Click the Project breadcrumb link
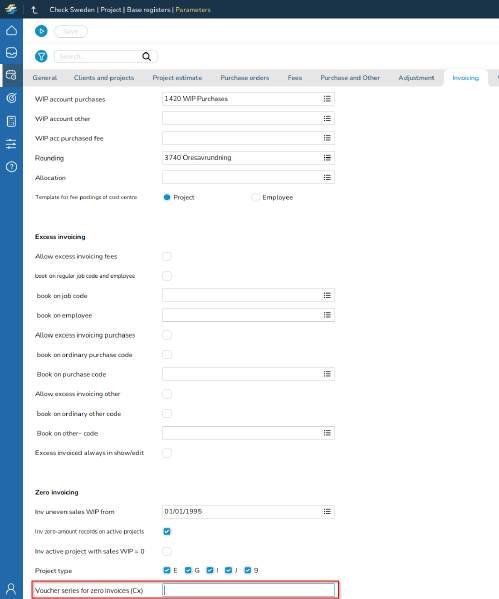 tap(111, 10)
